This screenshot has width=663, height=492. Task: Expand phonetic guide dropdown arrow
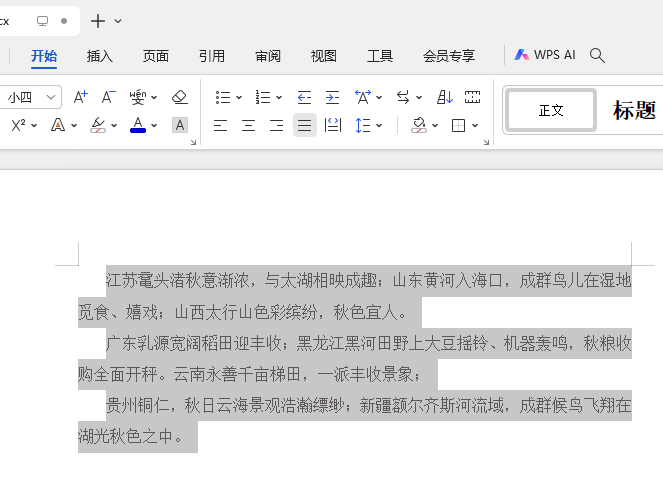pos(154,98)
